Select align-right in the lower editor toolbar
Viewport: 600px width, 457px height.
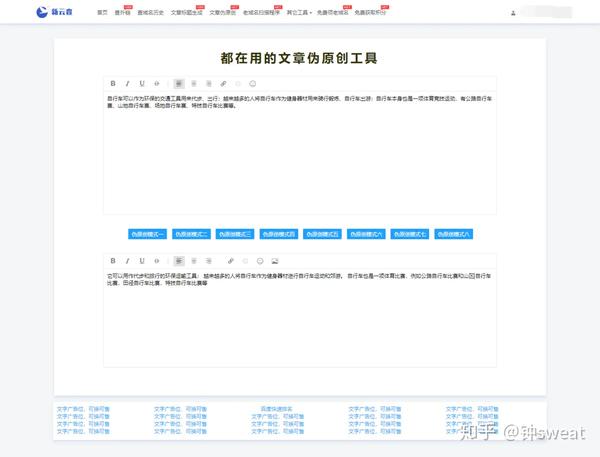tap(209, 261)
